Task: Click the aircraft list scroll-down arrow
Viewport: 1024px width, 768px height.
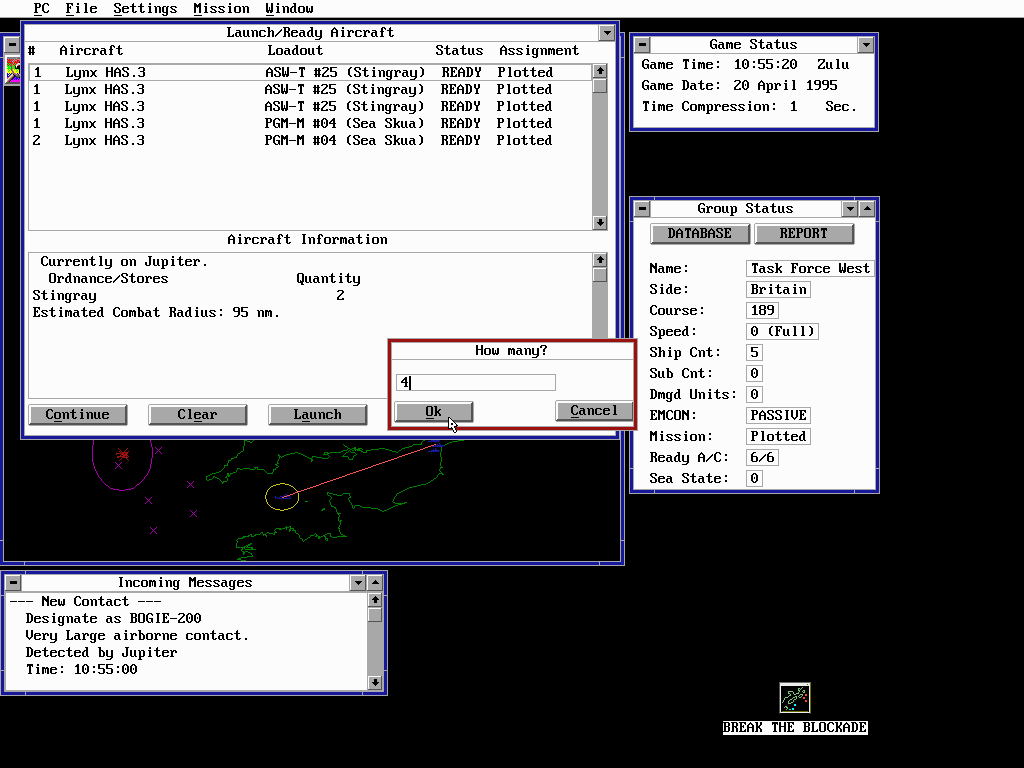Action: click(x=599, y=223)
